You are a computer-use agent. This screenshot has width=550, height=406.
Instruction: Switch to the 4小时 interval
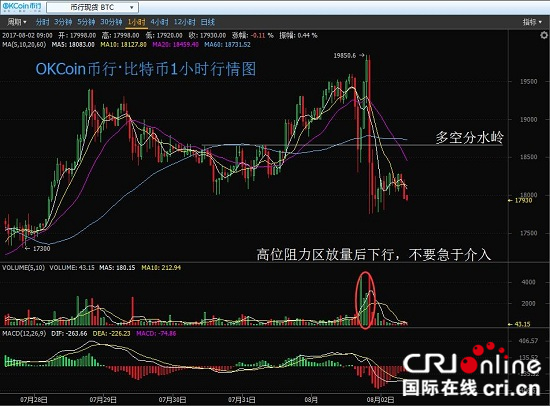click(160, 22)
